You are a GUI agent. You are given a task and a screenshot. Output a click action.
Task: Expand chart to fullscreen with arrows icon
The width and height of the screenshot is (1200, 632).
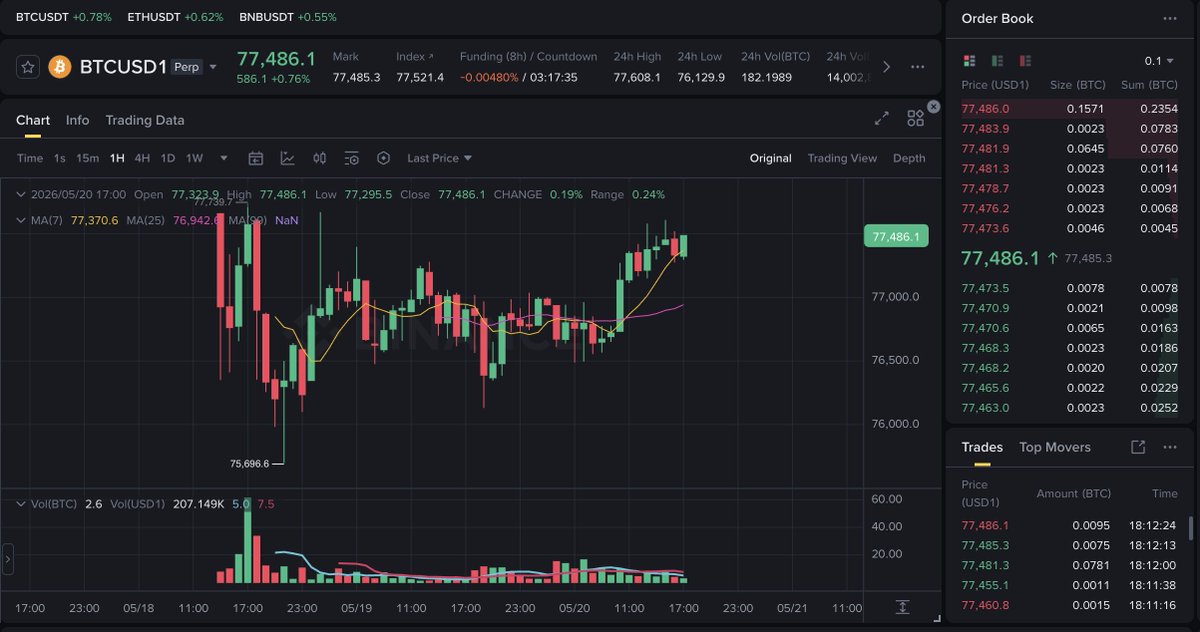point(882,118)
